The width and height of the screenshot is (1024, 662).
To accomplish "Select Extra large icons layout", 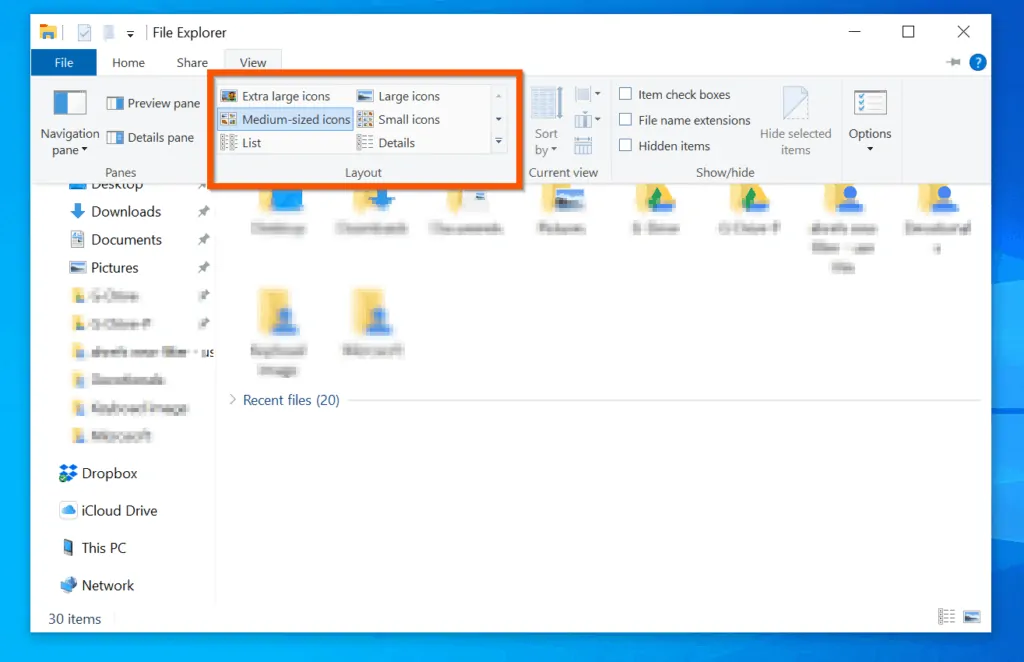I will pos(276,96).
